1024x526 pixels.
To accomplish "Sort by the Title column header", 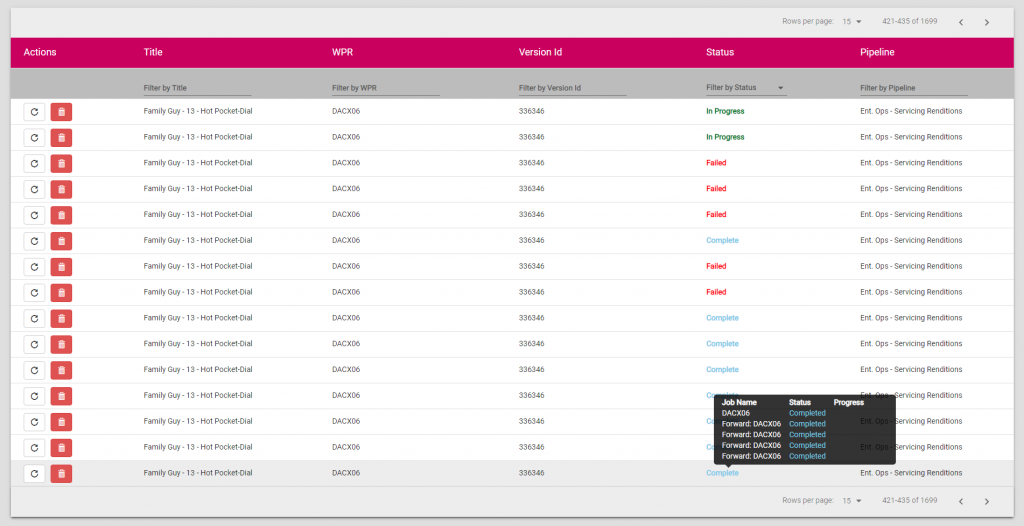I will point(153,52).
